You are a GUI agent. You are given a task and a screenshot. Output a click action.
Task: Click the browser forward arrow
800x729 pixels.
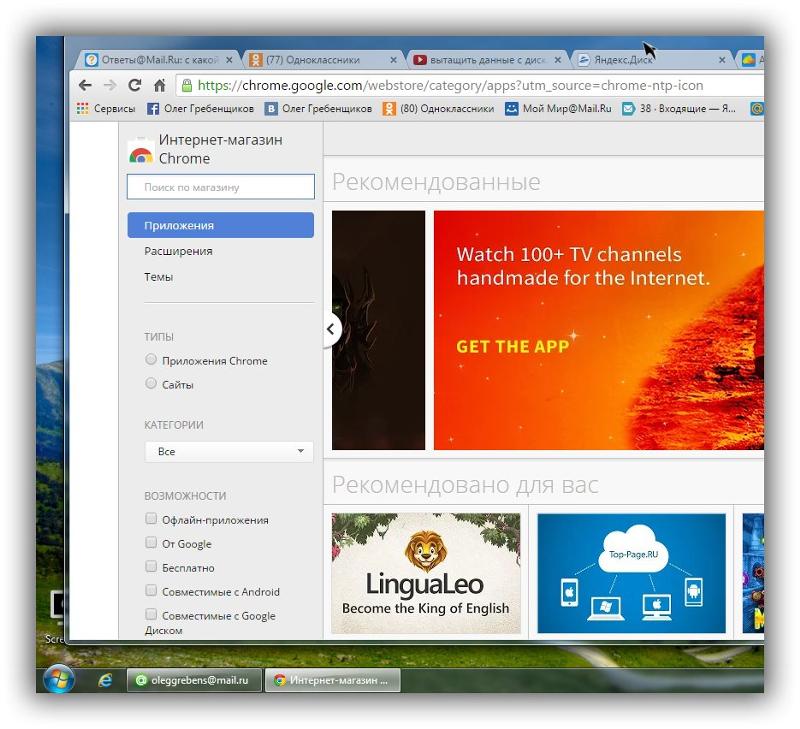(x=110, y=85)
